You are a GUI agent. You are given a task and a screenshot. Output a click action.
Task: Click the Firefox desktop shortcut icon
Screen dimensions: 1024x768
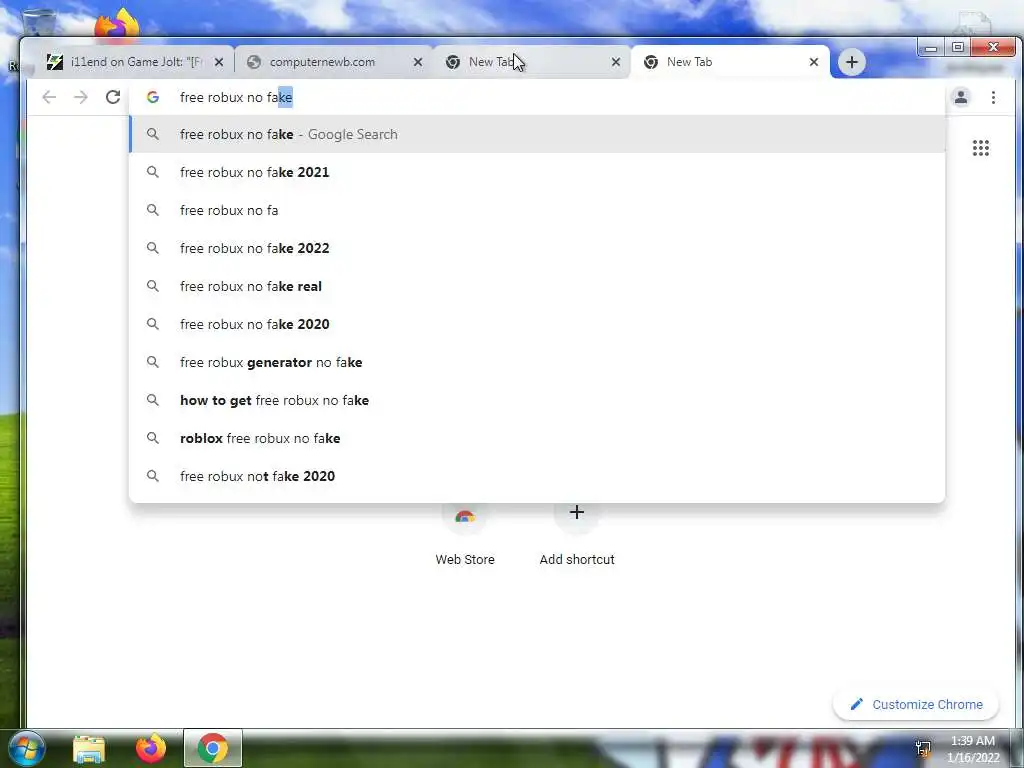tap(116, 25)
